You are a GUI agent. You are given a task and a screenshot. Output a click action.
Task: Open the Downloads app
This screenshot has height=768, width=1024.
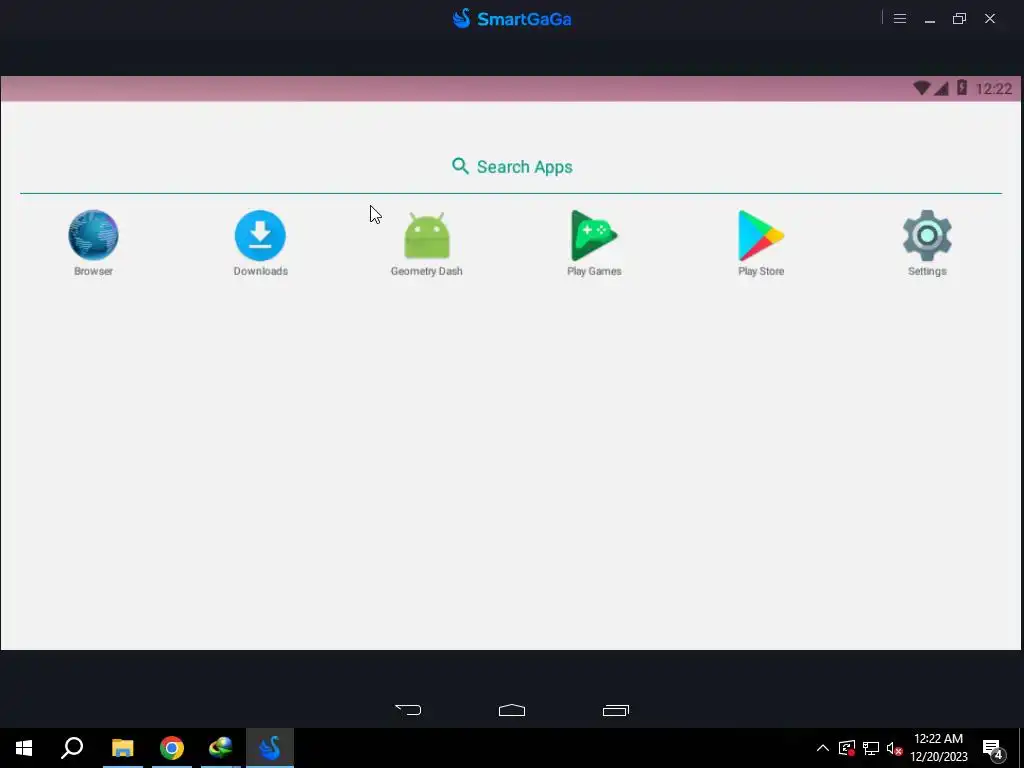click(260, 242)
